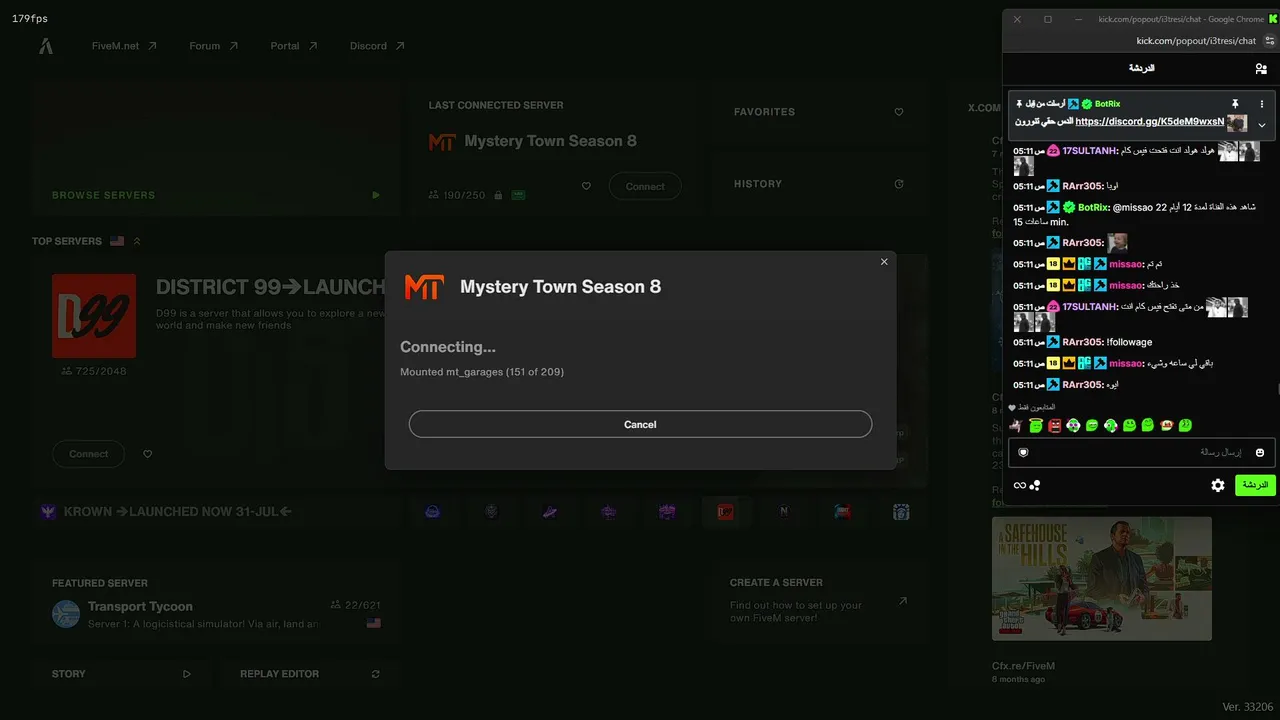Screen dimensions: 1280x720
Task: Open the Safehouse in the Hills news image
Action: pos(1102,578)
